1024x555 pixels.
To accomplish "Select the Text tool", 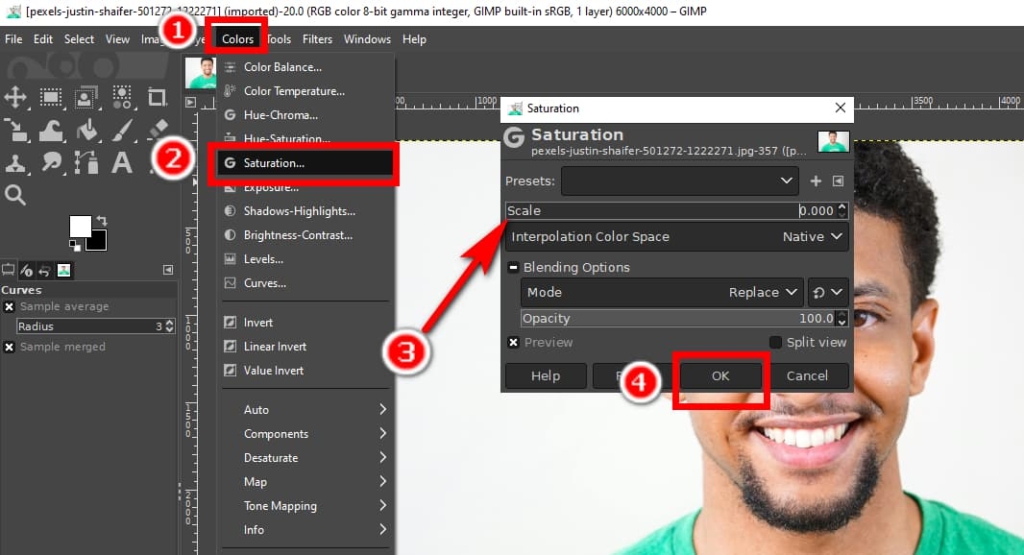I will pyautogui.click(x=122, y=162).
